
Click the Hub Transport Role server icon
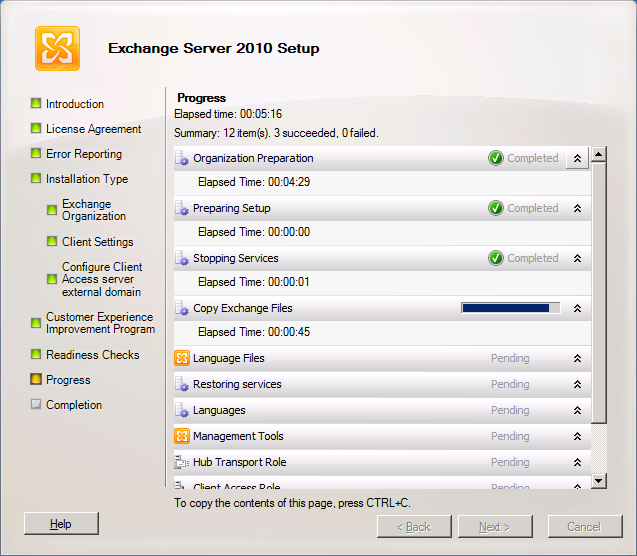tap(182, 462)
